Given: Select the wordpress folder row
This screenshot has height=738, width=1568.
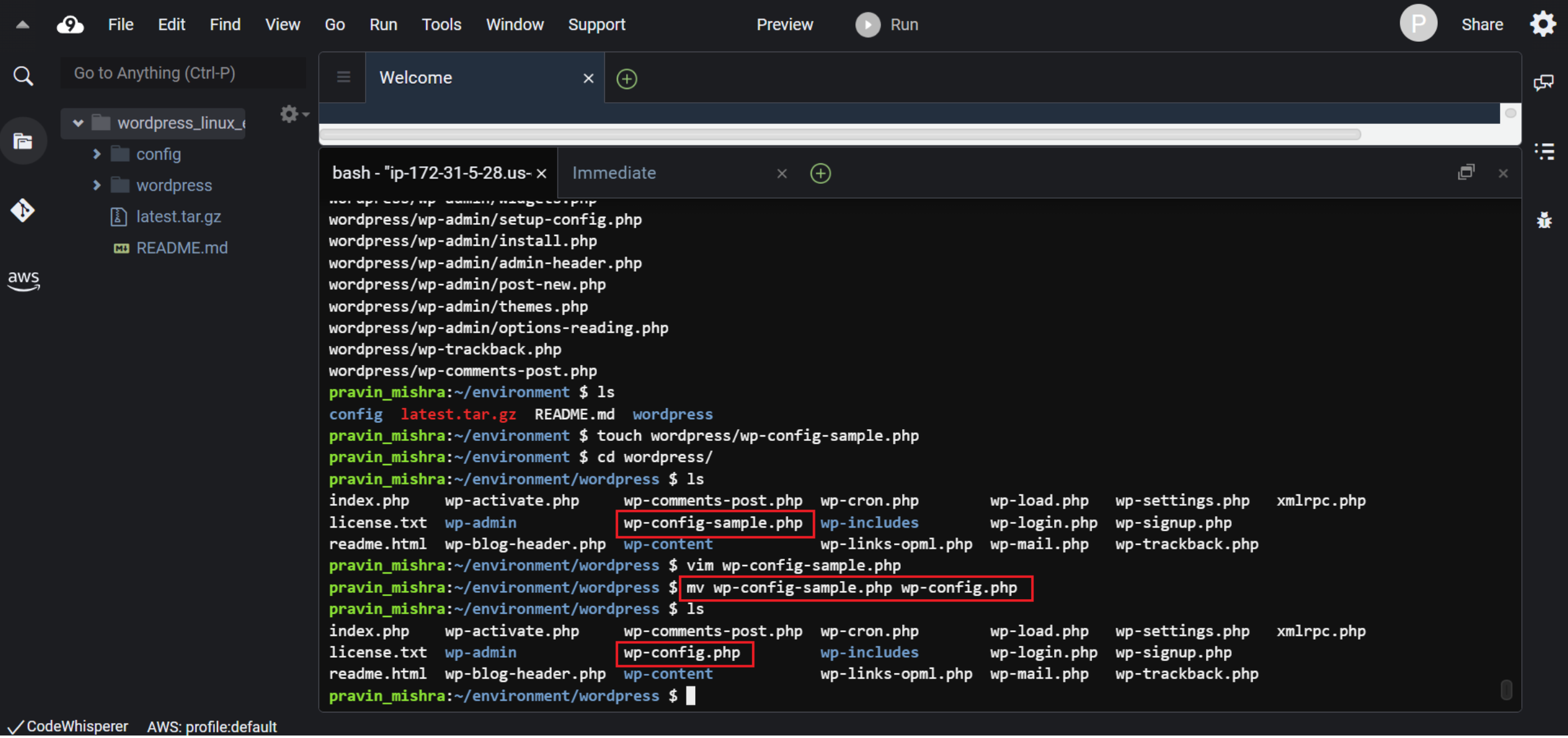Looking at the screenshot, I should (174, 185).
